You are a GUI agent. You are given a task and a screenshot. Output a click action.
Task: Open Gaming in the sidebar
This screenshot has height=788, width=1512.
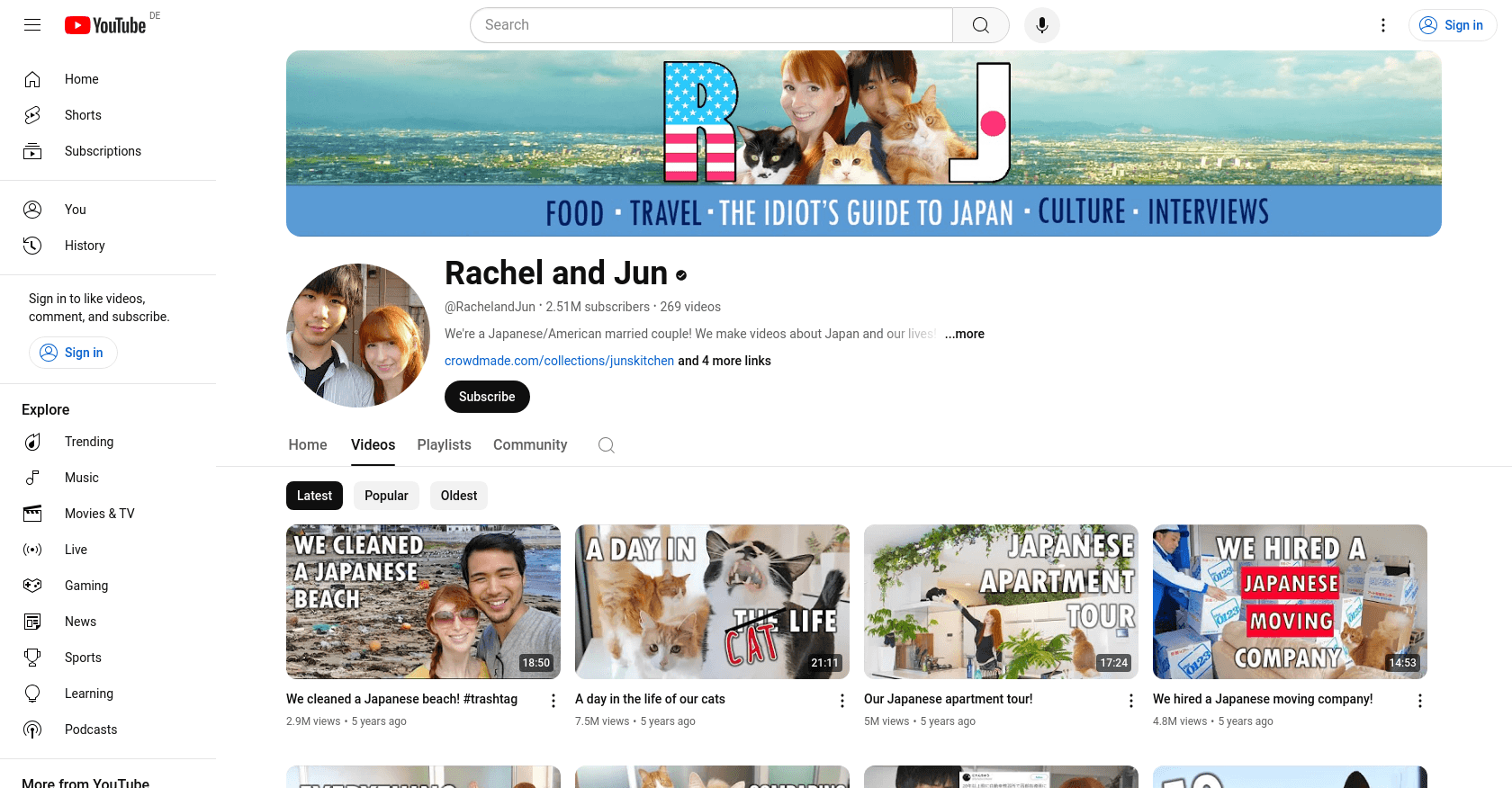(86, 586)
